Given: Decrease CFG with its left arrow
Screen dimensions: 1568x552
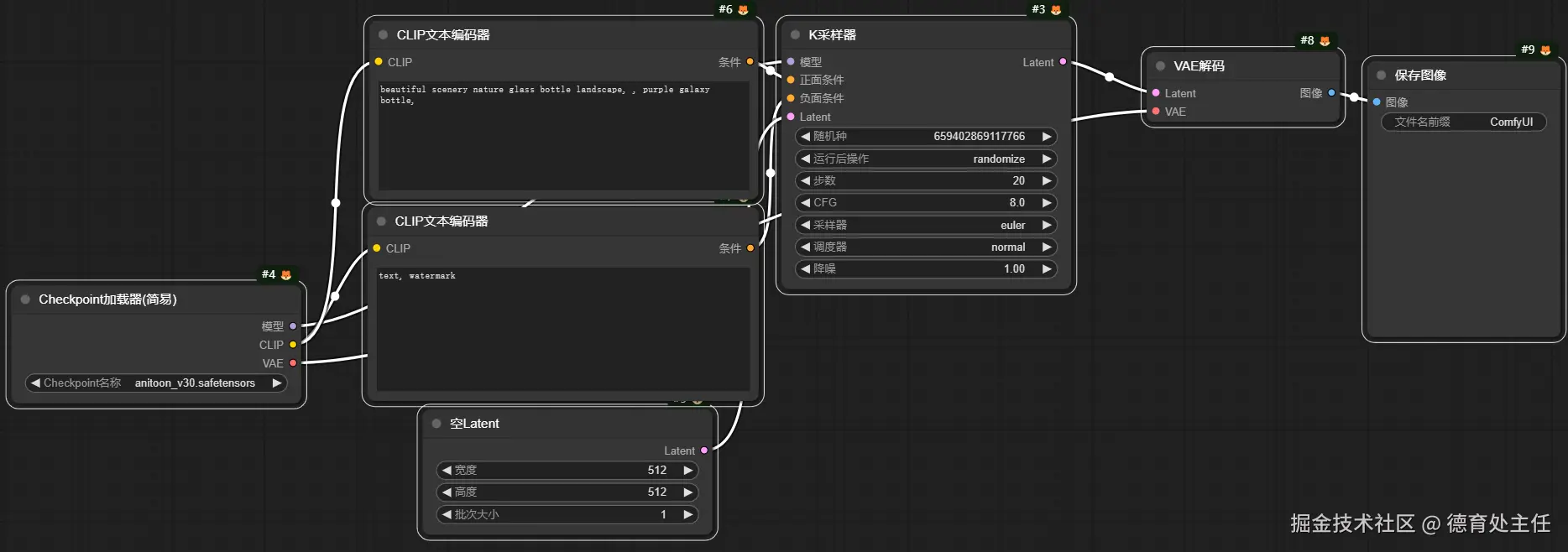Looking at the screenshot, I should [805, 202].
